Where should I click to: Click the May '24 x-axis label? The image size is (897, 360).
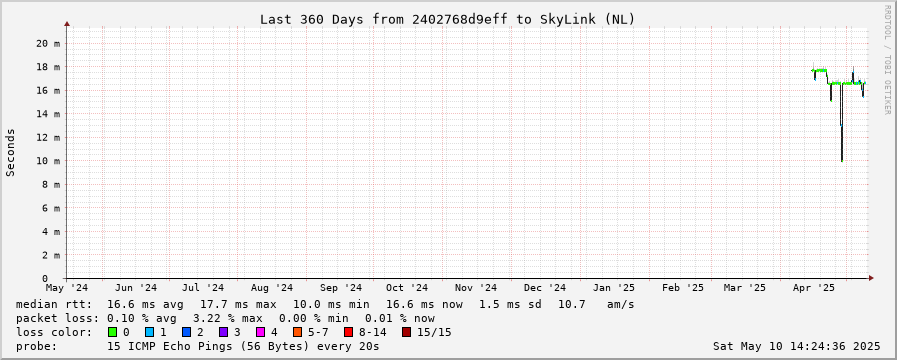tap(67, 287)
